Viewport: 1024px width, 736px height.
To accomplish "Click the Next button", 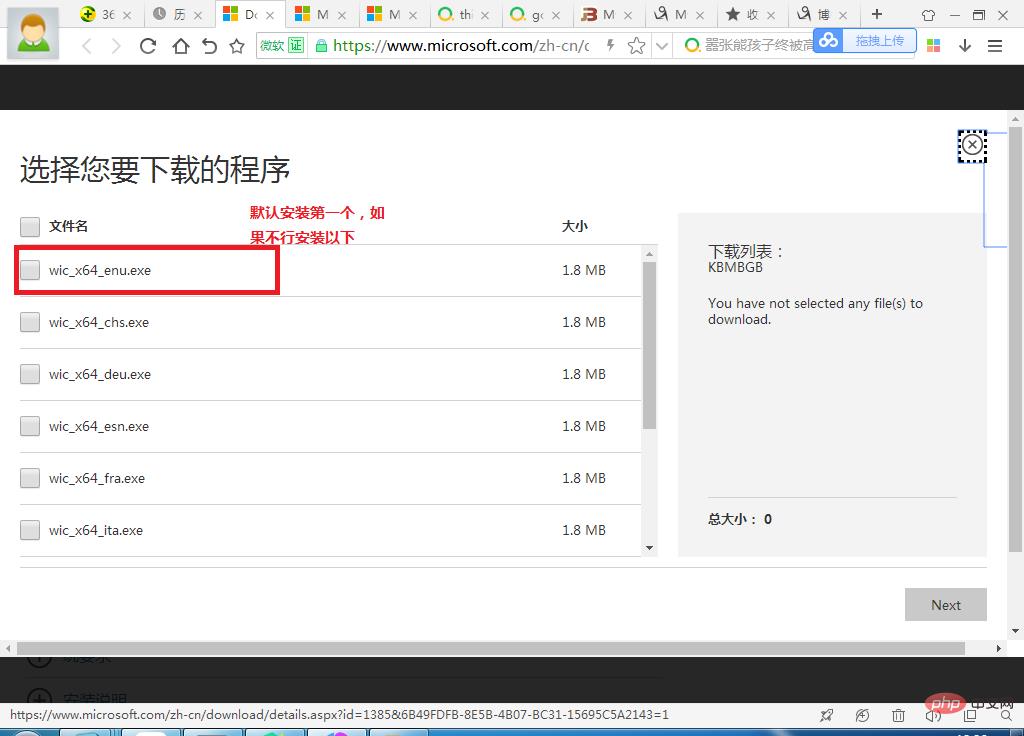I will pos(945,605).
